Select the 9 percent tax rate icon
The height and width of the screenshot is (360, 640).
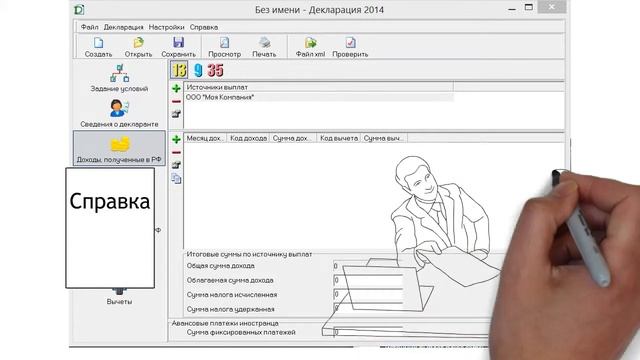point(198,70)
